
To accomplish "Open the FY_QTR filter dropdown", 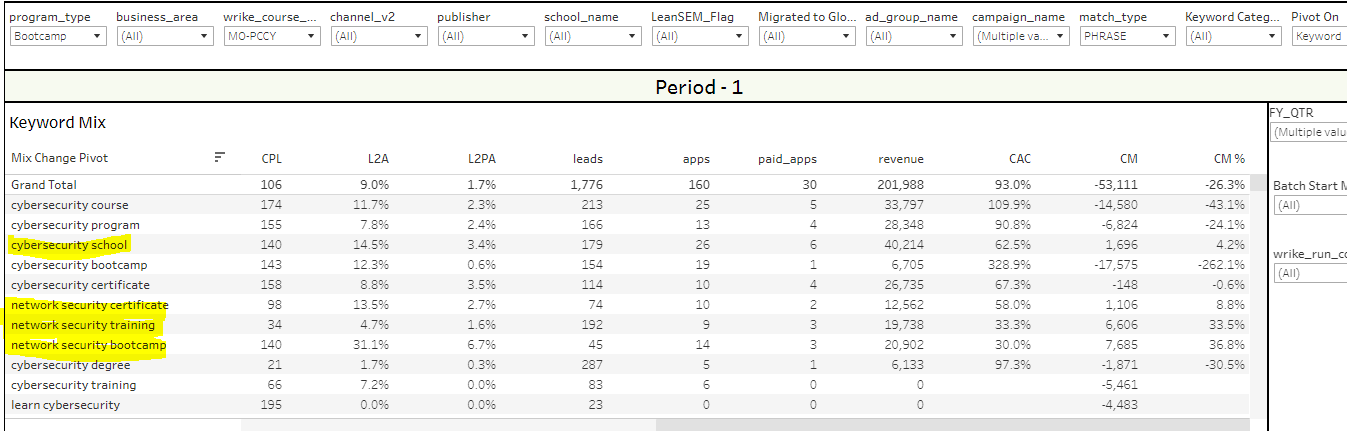I will [x=1308, y=132].
